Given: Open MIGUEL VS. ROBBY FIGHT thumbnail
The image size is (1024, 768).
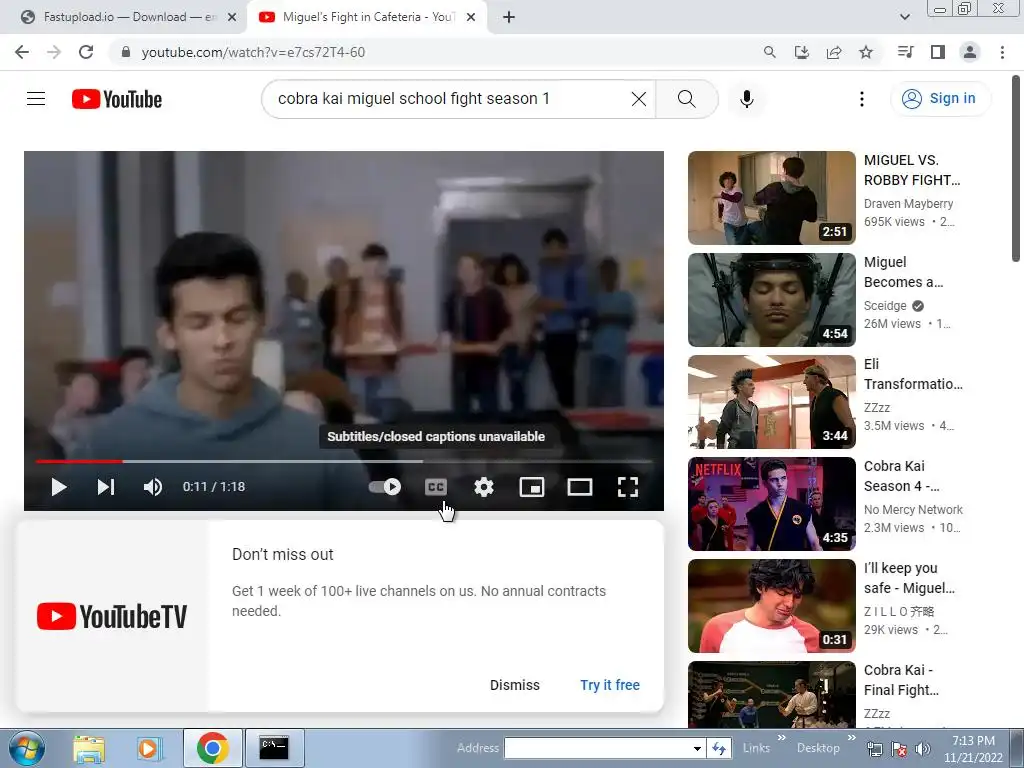Looking at the screenshot, I should [771, 198].
